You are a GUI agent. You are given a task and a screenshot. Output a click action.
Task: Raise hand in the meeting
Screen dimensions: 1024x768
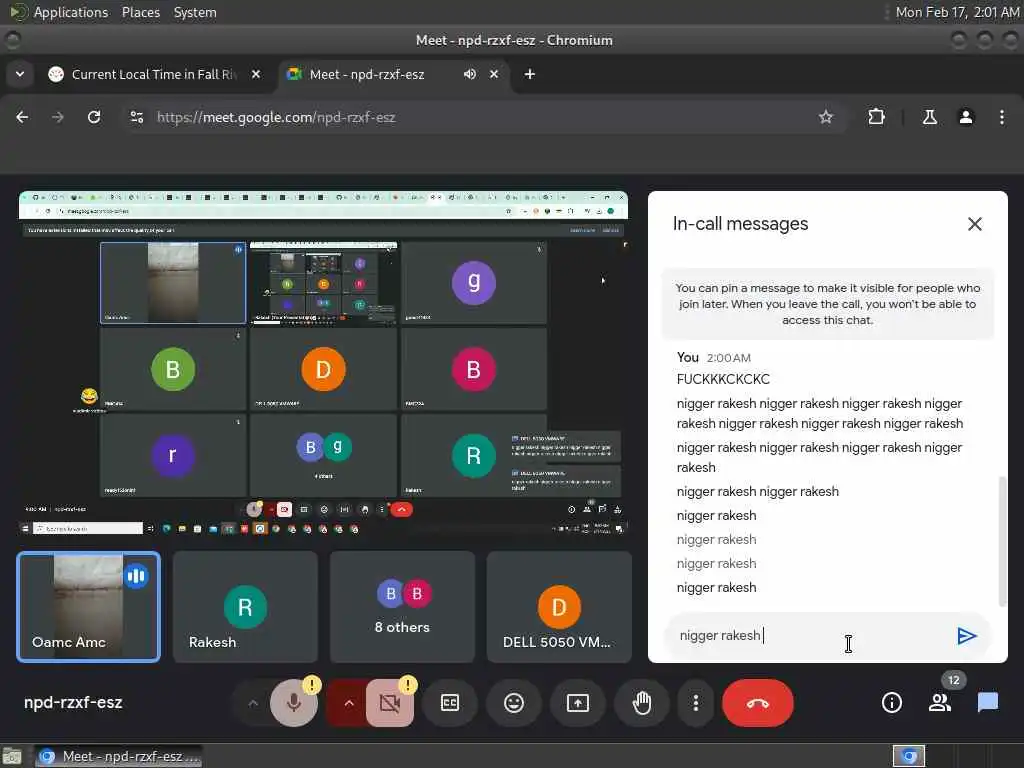642,703
